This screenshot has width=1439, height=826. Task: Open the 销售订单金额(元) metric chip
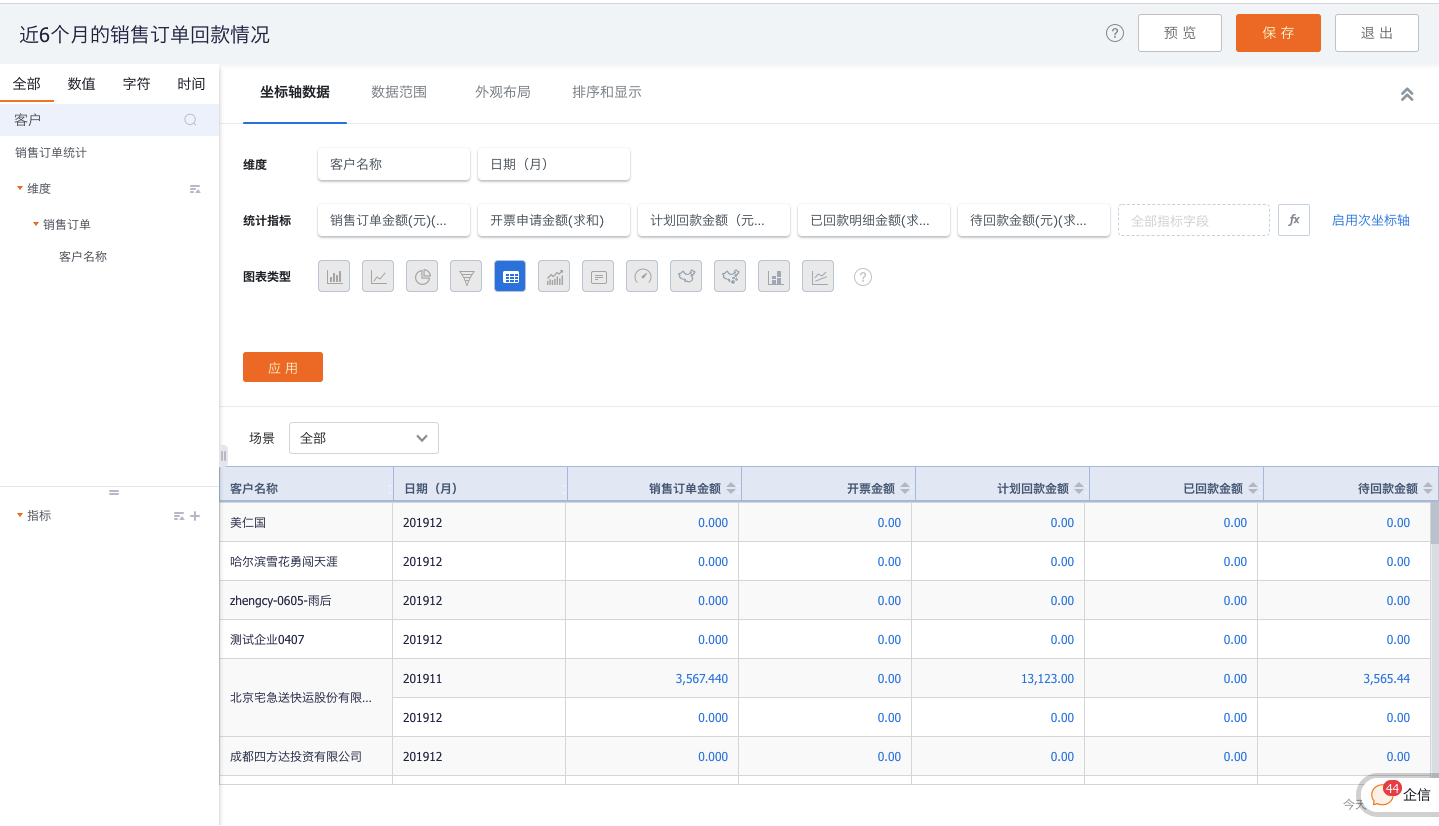pyautogui.click(x=394, y=220)
